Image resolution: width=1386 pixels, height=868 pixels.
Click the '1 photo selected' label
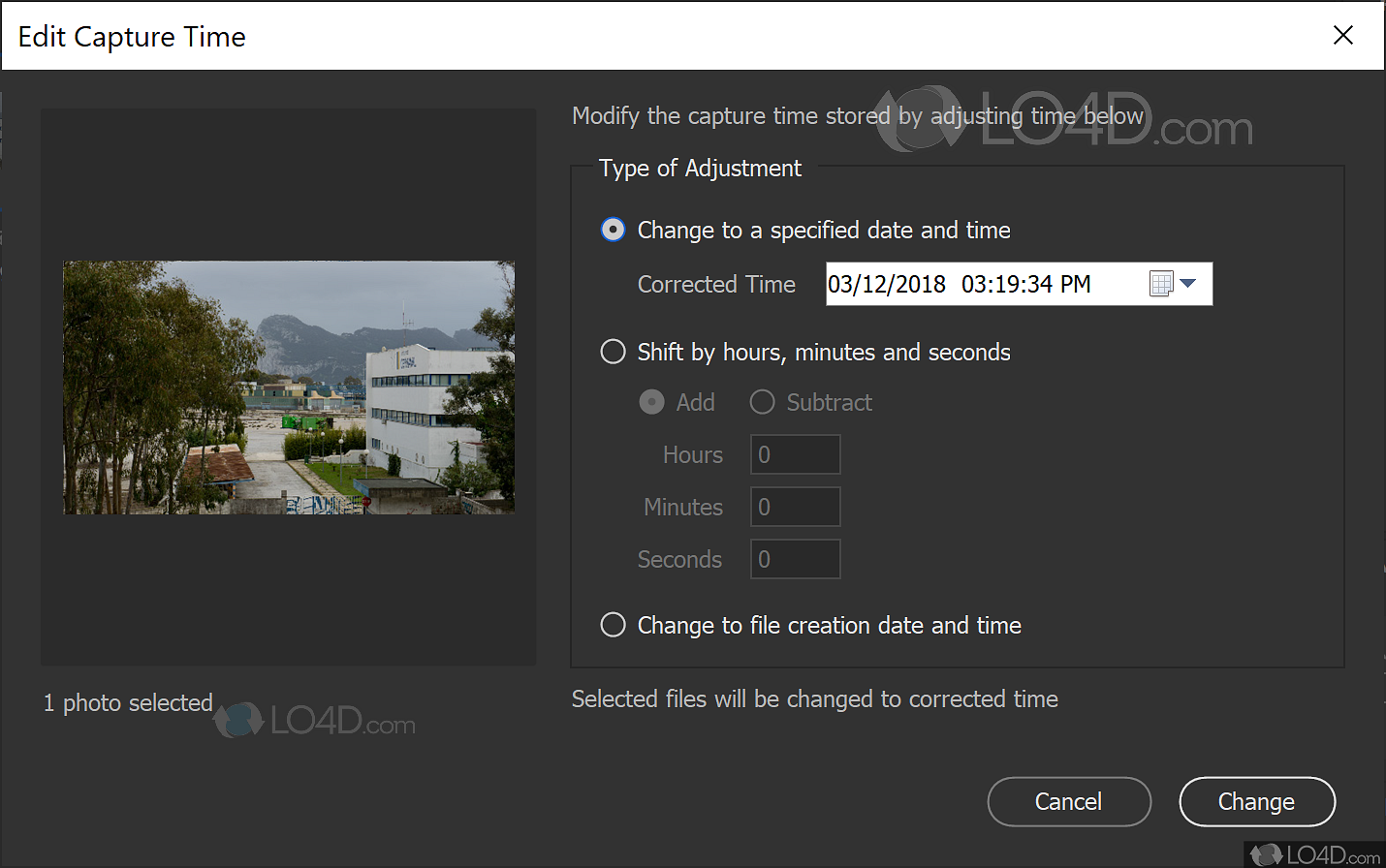(127, 702)
